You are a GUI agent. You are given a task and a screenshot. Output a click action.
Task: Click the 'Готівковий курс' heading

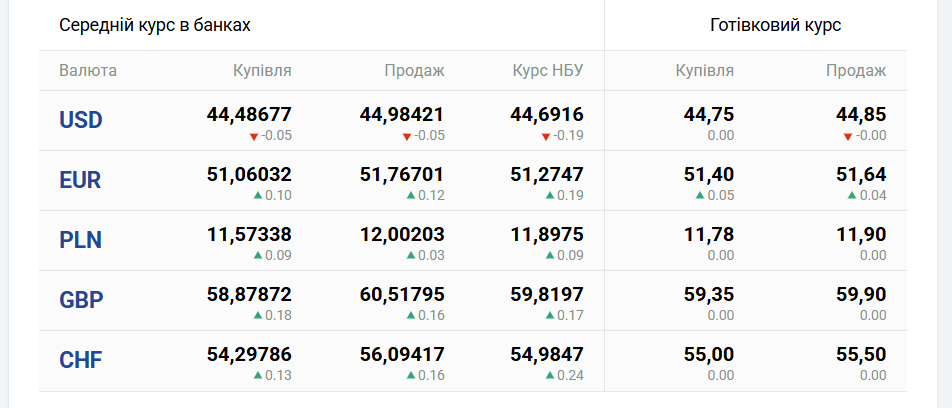coord(775,26)
